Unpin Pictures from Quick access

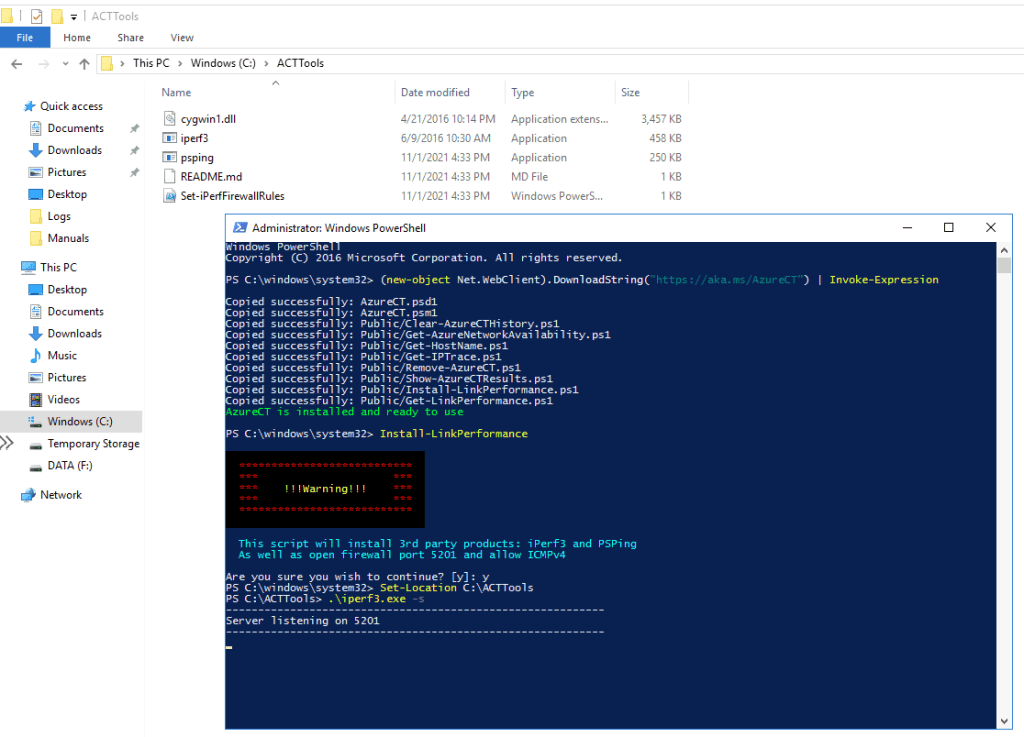pos(135,173)
